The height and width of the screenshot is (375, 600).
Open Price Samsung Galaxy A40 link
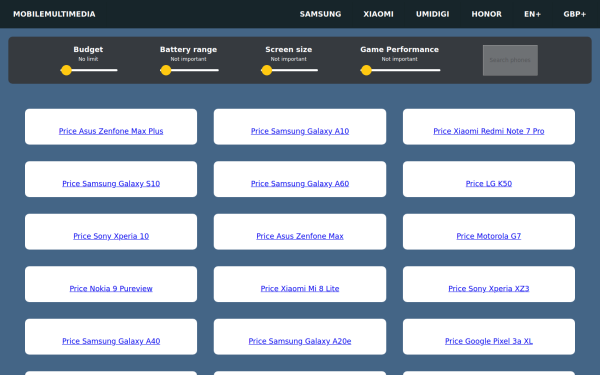[111, 341]
